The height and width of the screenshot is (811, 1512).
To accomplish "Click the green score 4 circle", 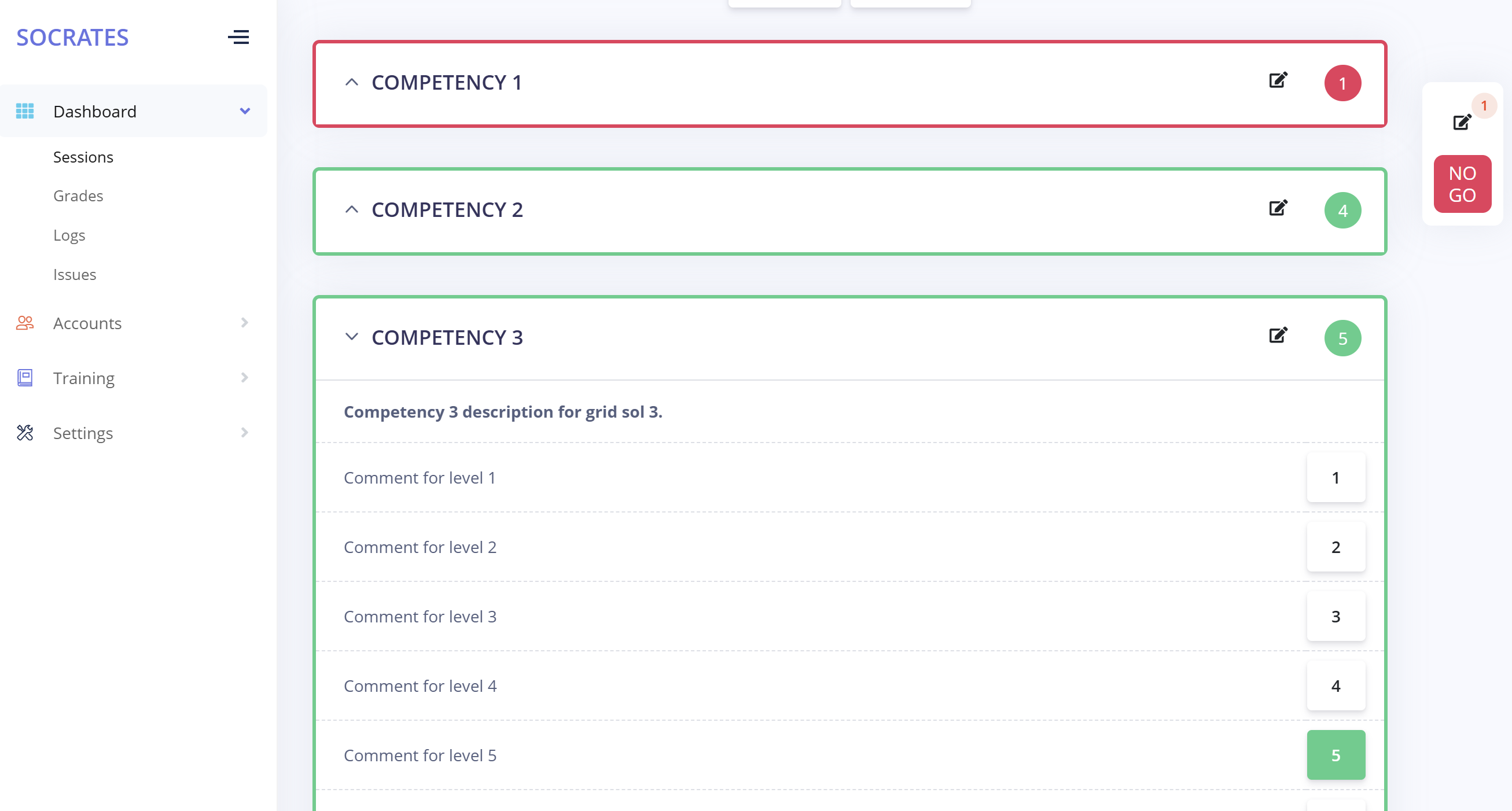I will (x=1342, y=211).
